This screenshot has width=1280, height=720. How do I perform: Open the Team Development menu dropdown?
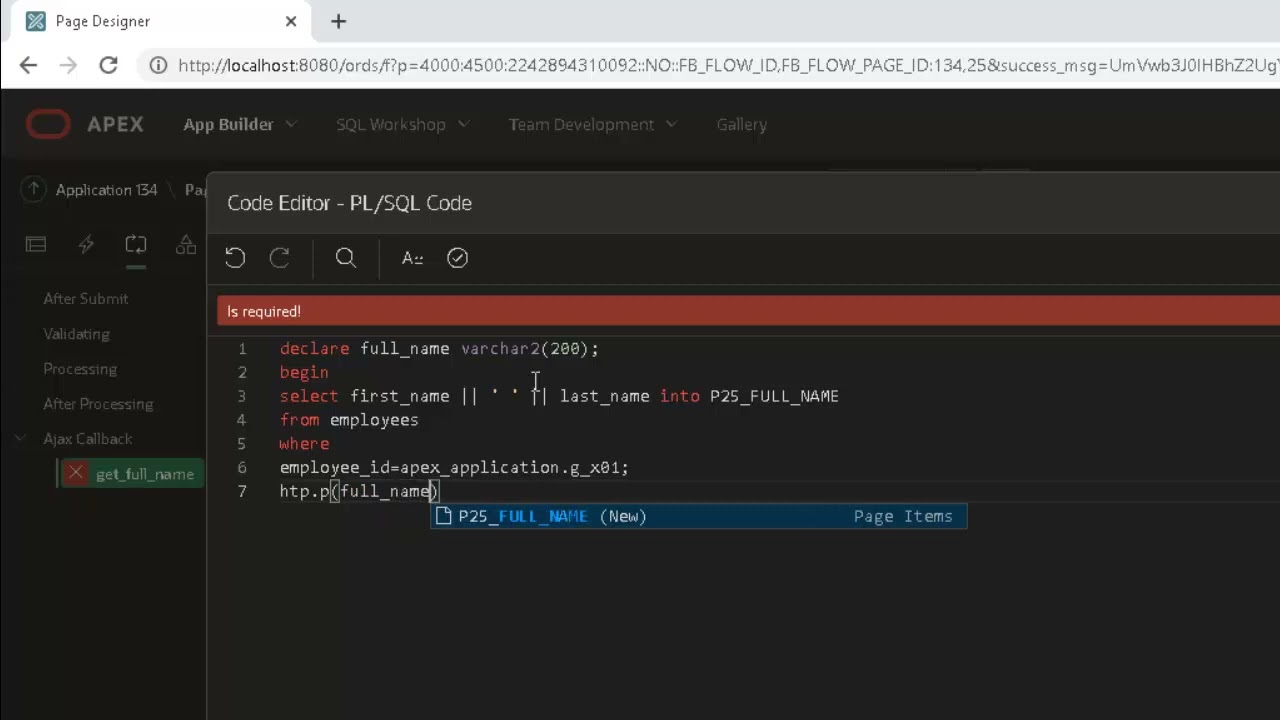[x=592, y=124]
